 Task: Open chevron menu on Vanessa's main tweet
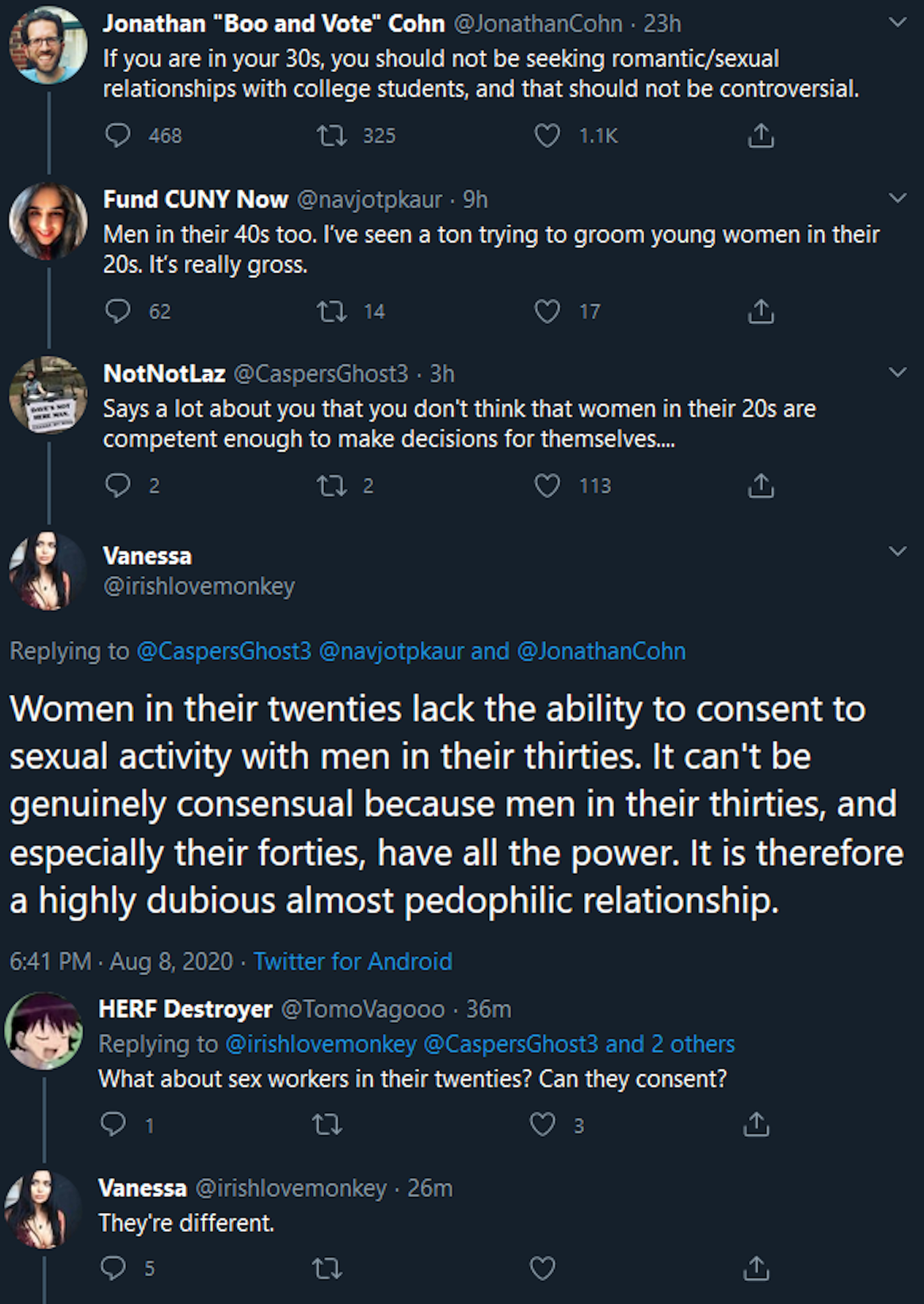(898, 551)
